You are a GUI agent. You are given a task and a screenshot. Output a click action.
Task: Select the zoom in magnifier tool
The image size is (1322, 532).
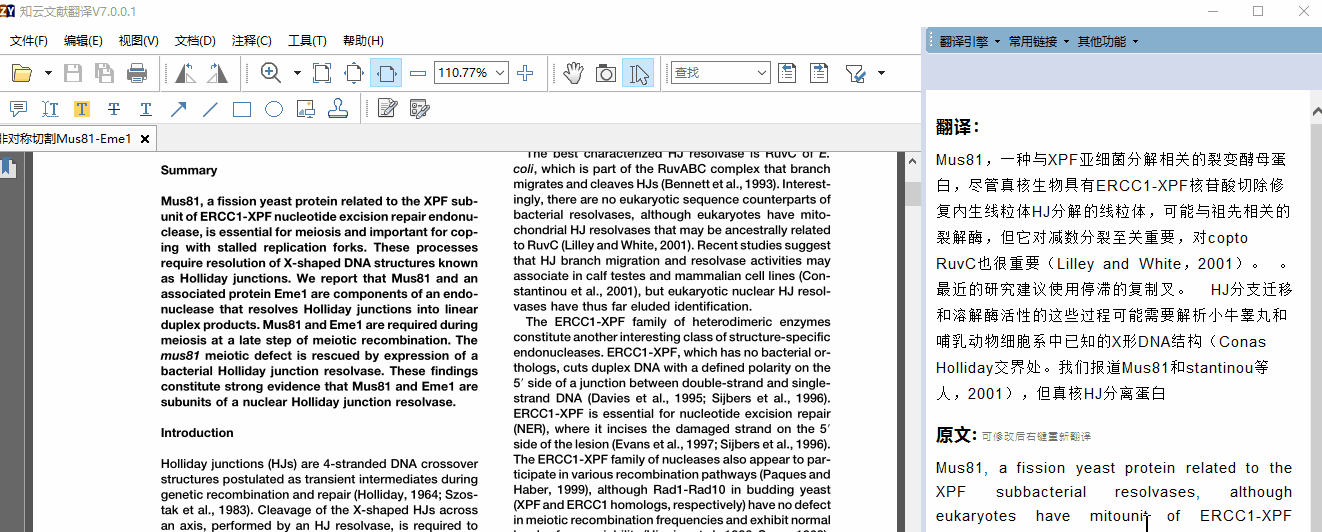270,73
